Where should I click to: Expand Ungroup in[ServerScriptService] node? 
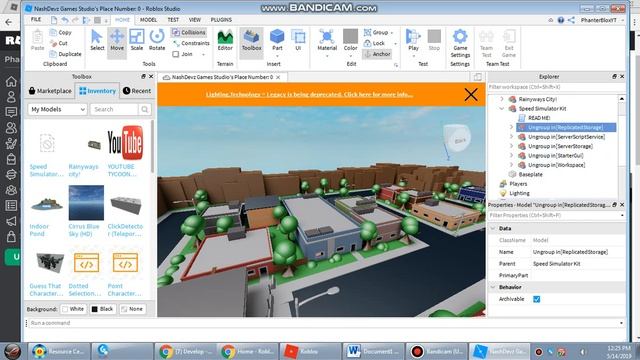coord(511,137)
